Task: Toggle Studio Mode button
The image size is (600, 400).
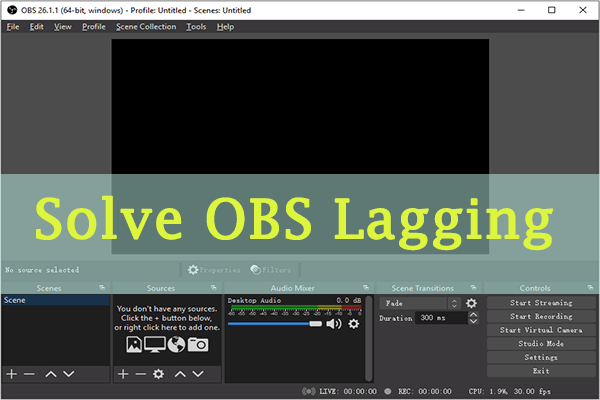Action: (541, 344)
